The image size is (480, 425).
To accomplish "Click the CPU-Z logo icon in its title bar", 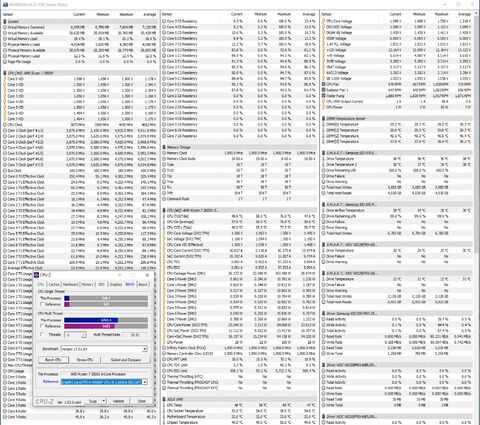I will [x=37, y=275].
